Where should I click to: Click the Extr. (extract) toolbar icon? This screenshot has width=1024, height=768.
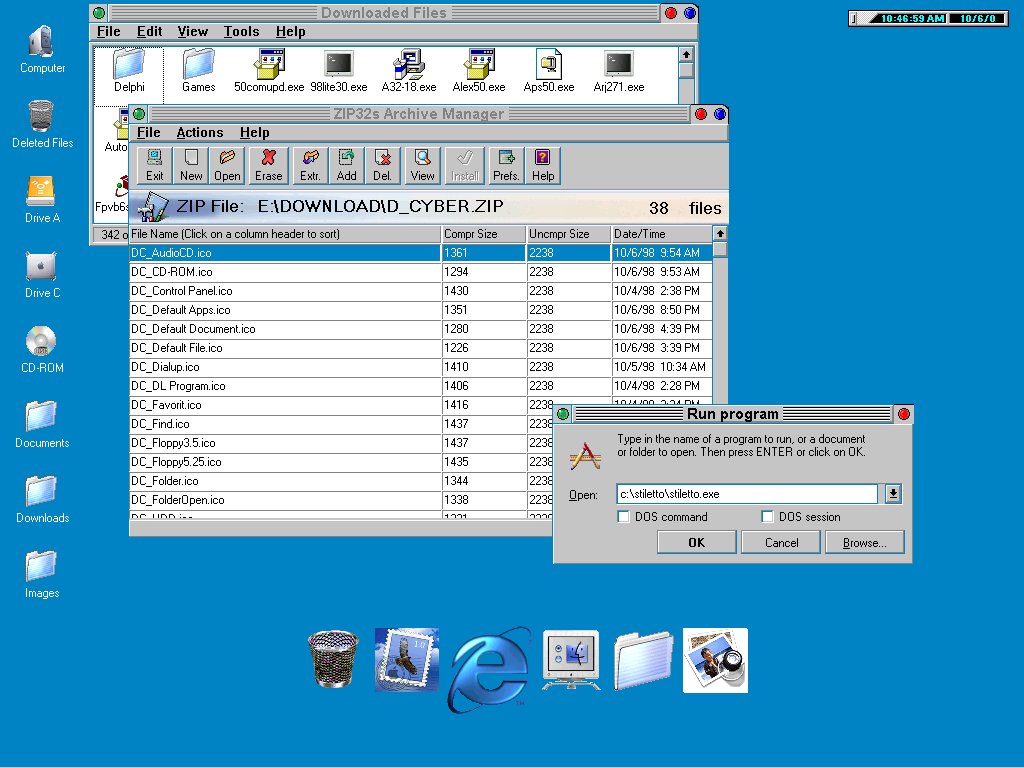[310, 165]
